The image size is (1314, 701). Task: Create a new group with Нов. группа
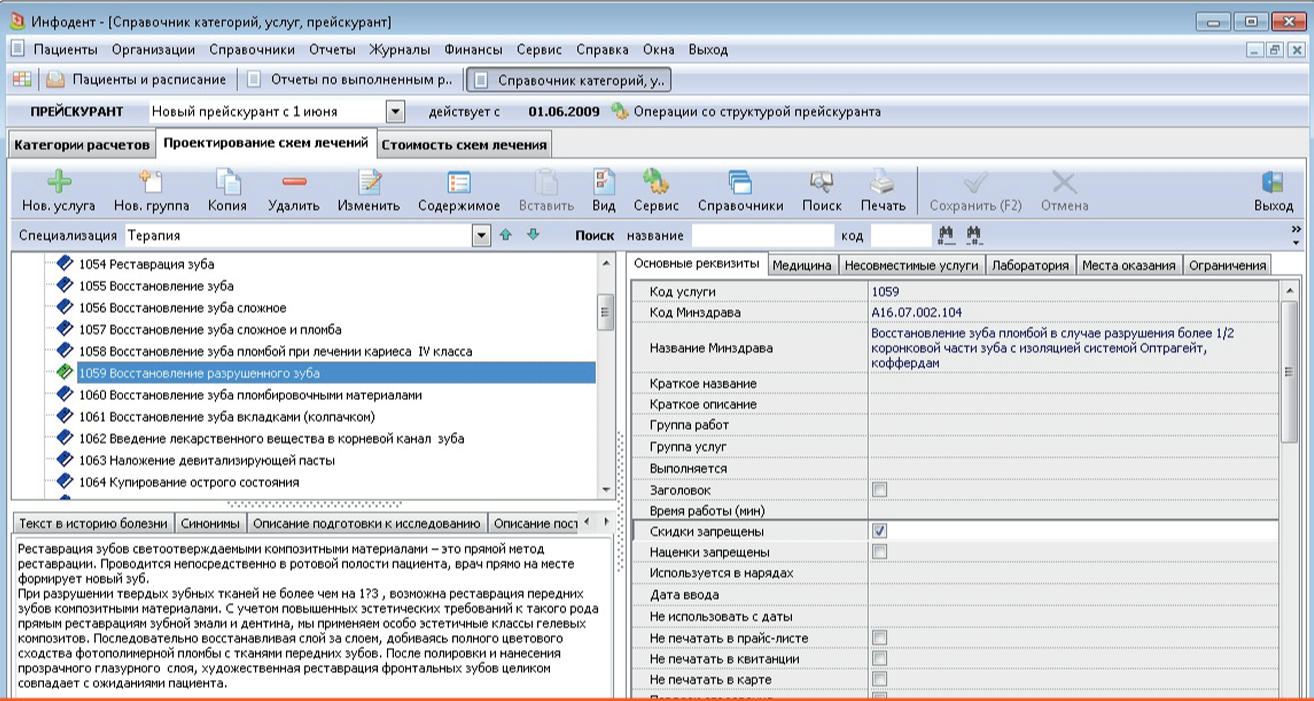point(151,182)
